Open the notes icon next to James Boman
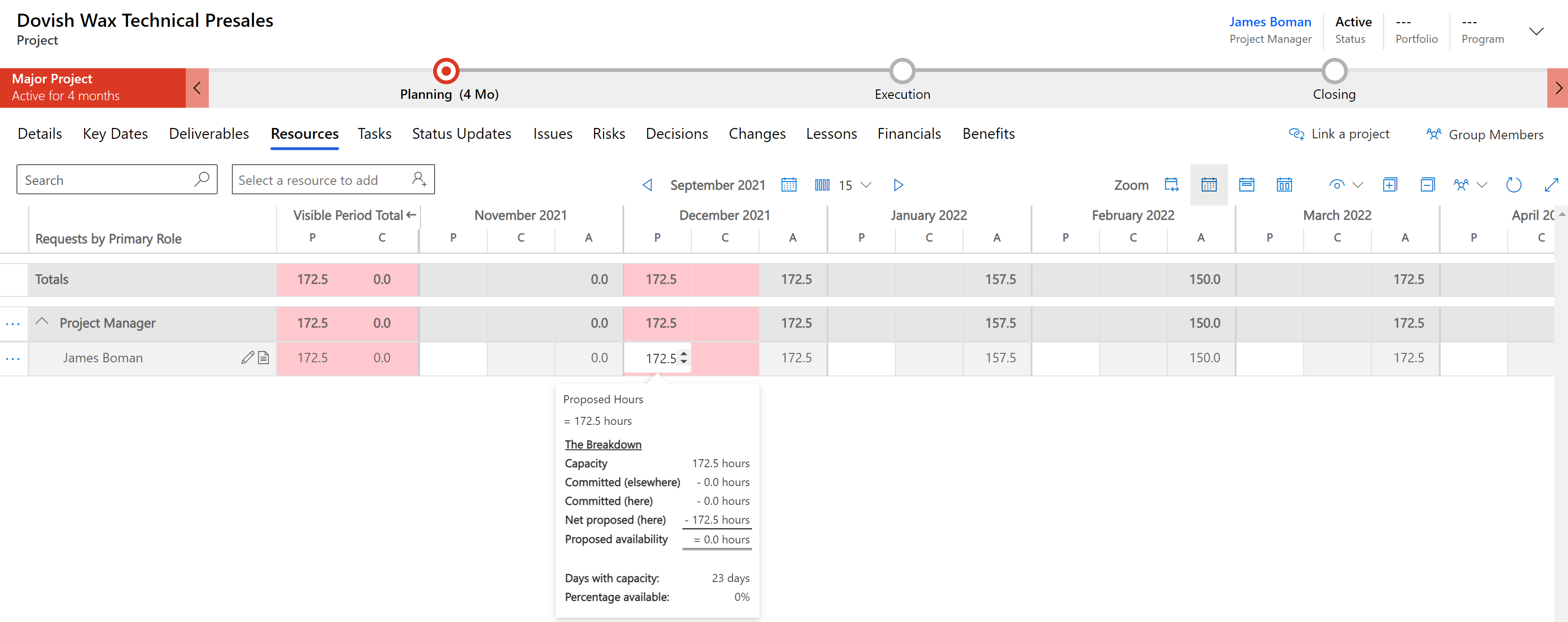This screenshot has width=1568, height=622. 263,358
